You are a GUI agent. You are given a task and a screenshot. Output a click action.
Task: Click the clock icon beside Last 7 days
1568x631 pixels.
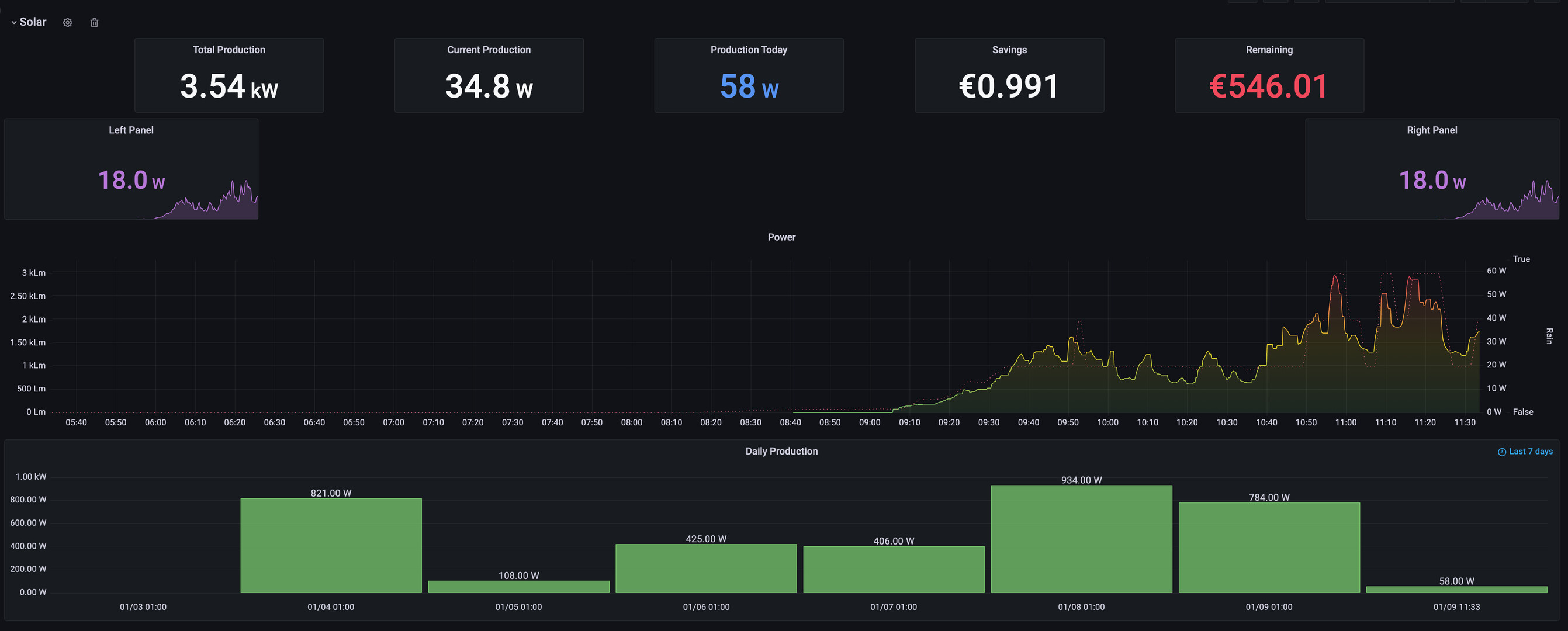coord(1501,452)
